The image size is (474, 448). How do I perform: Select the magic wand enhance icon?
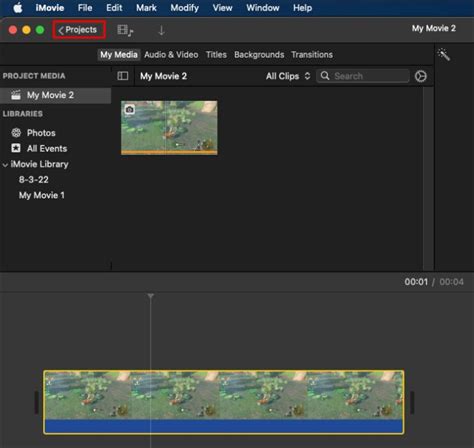[444, 54]
